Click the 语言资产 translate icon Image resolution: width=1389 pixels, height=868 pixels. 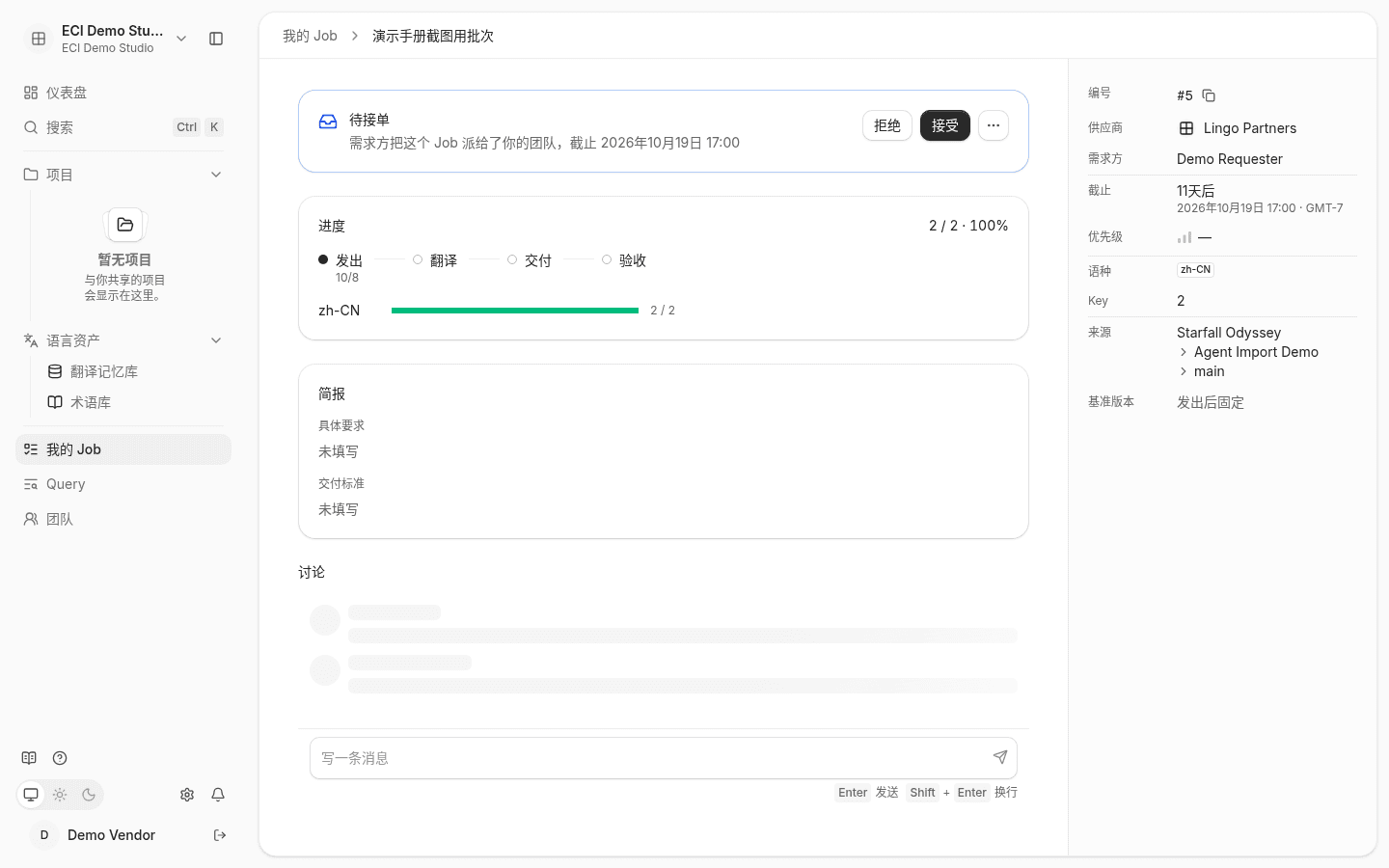pyautogui.click(x=31, y=340)
